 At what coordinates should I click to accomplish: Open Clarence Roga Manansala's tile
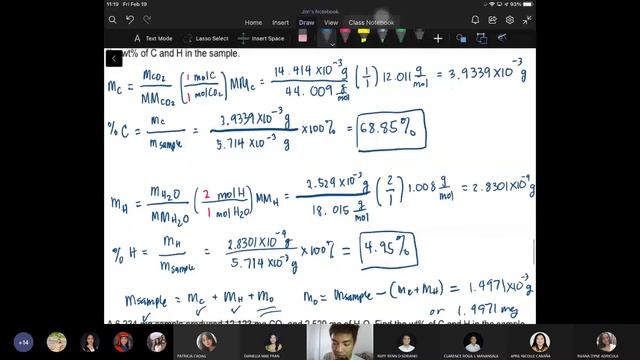tap(473, 342)
